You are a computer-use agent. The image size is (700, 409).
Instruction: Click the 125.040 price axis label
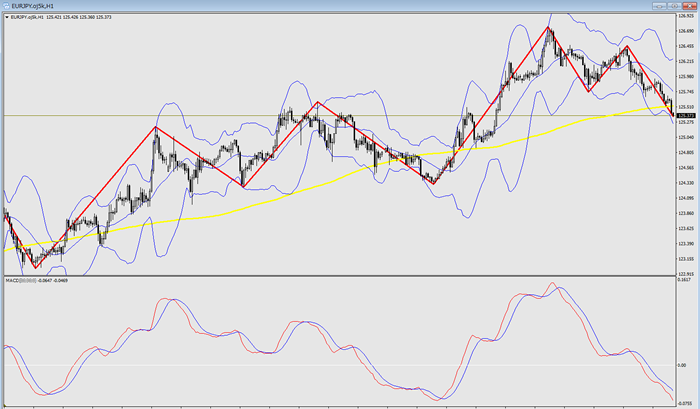[x=685, y=137]
